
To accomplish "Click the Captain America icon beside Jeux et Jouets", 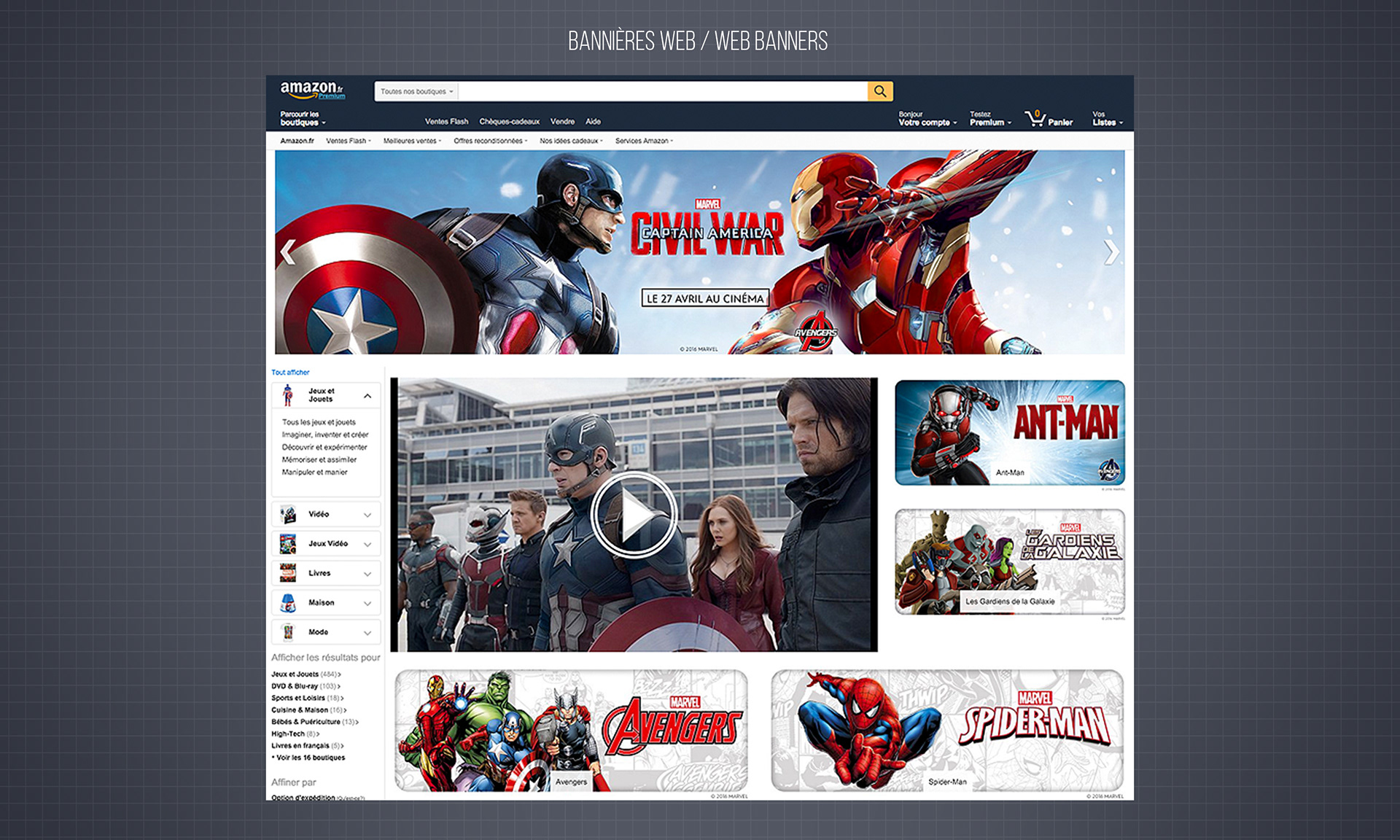I will pyautogui.click(x=287, y=396).
